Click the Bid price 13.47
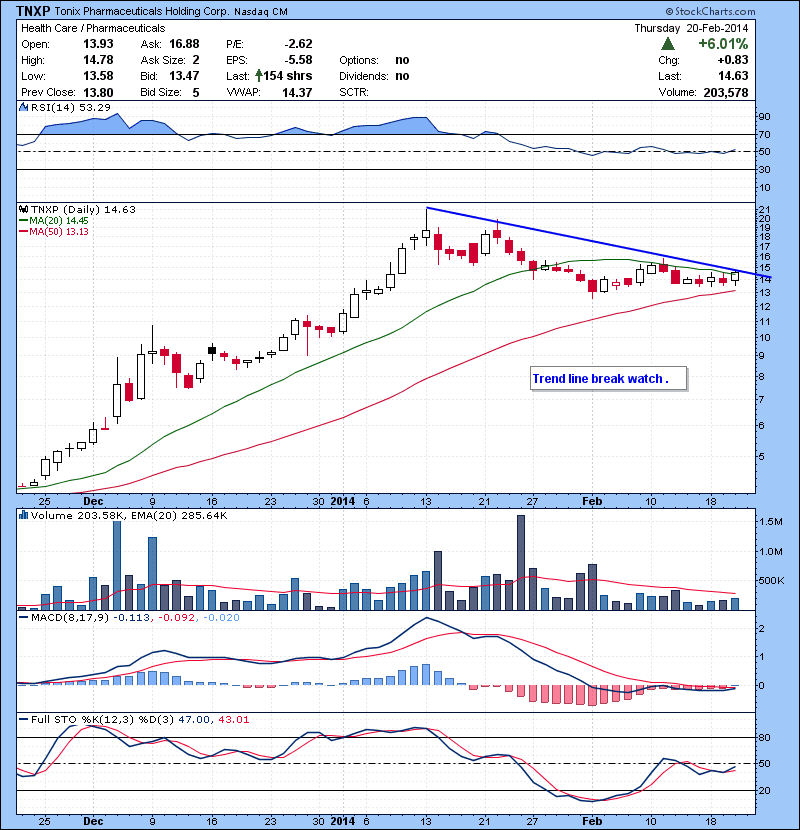 [184, 76]
